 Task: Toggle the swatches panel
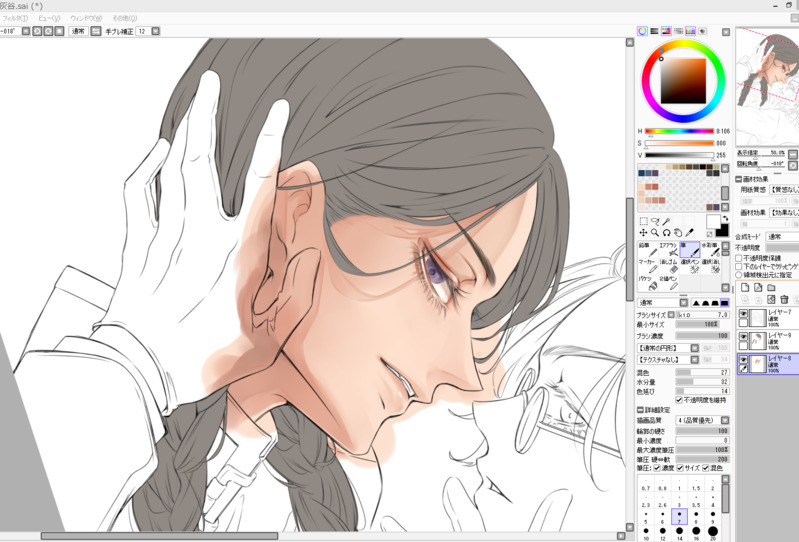(x=690, y=31)
